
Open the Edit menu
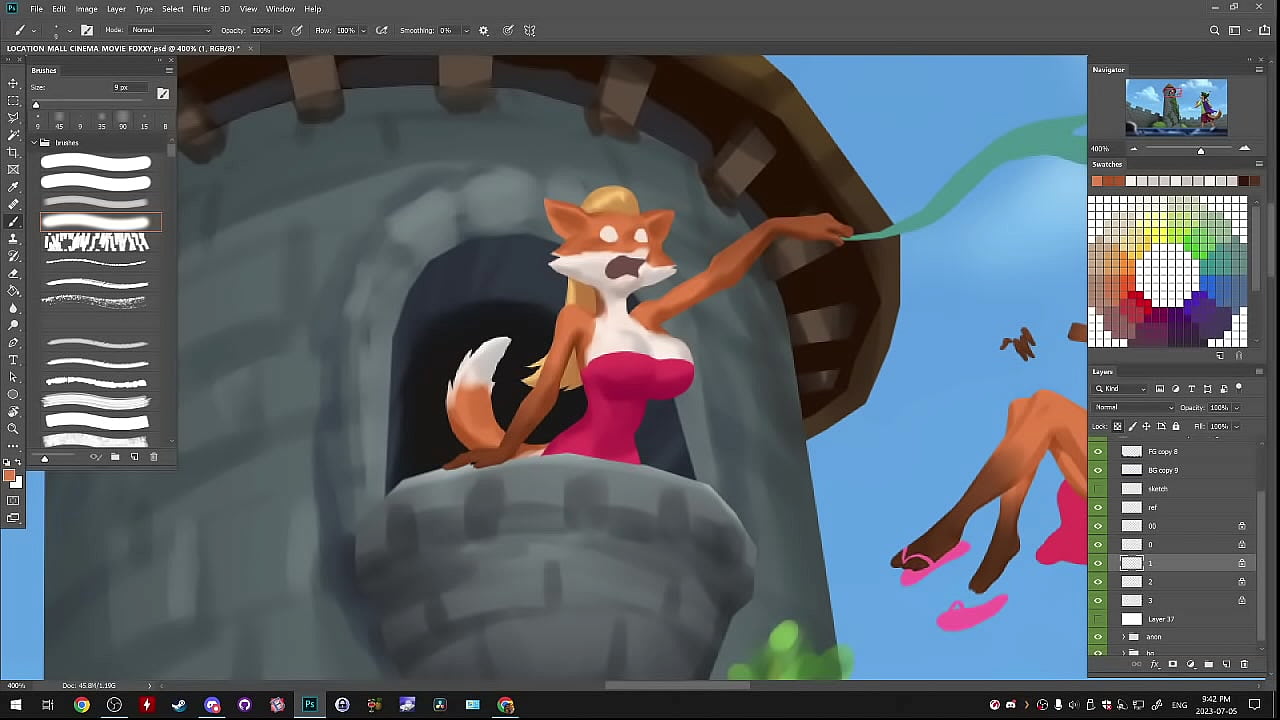coord(59,9)
